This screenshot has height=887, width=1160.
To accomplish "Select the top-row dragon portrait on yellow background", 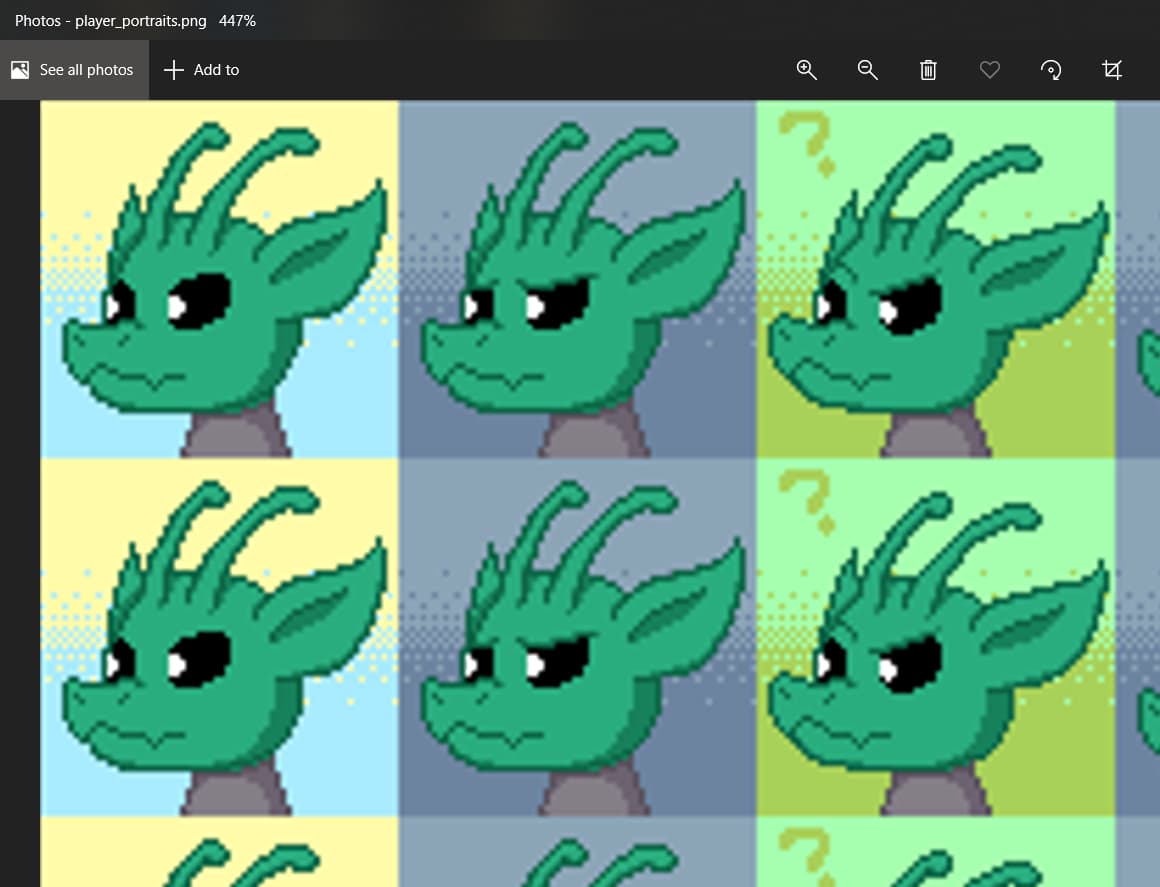I will click(x=220, y=280).
